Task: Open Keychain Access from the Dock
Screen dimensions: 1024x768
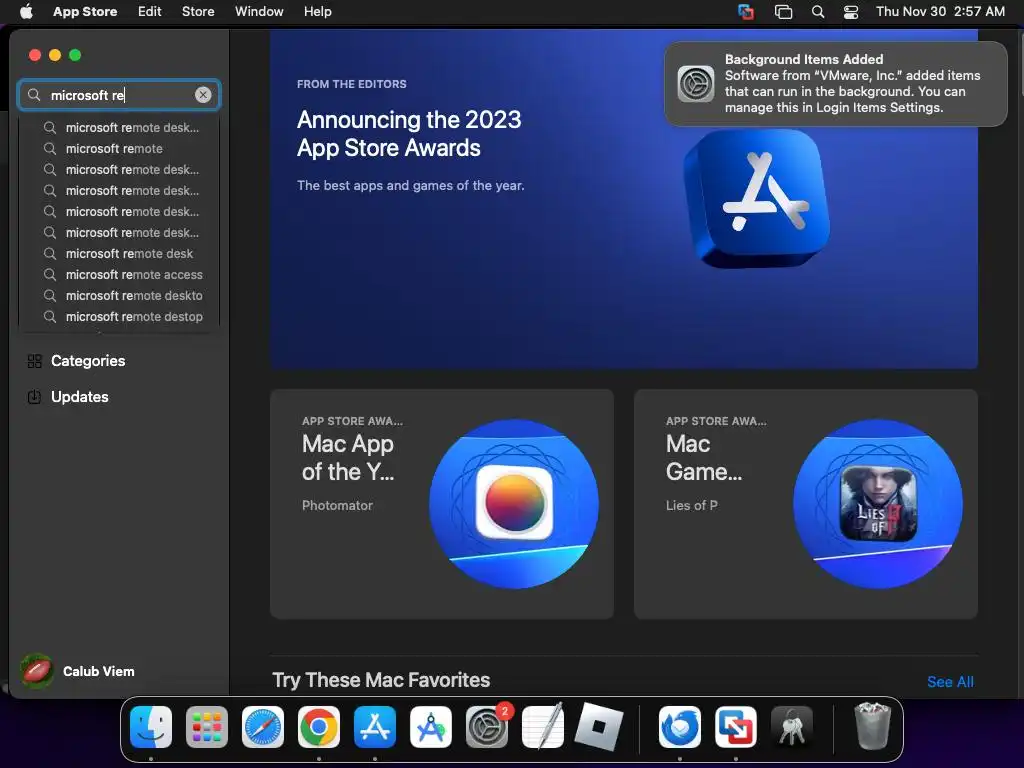Action: [x=792, y=727]
